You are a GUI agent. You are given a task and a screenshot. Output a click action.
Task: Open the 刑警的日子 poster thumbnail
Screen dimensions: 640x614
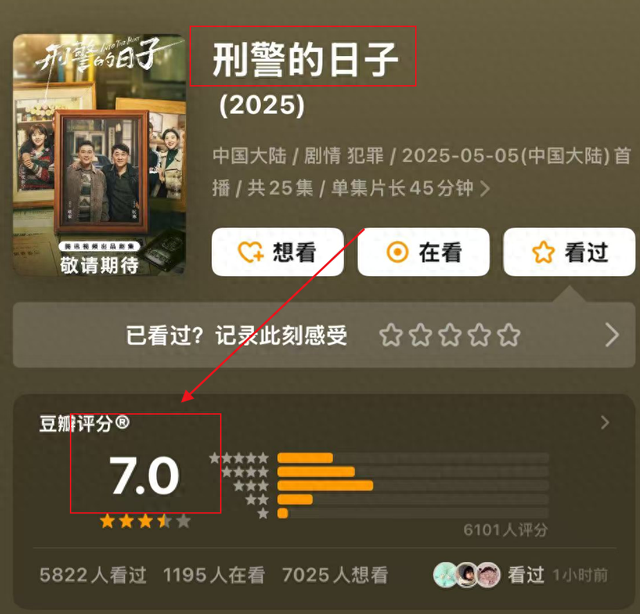point(99,154)
